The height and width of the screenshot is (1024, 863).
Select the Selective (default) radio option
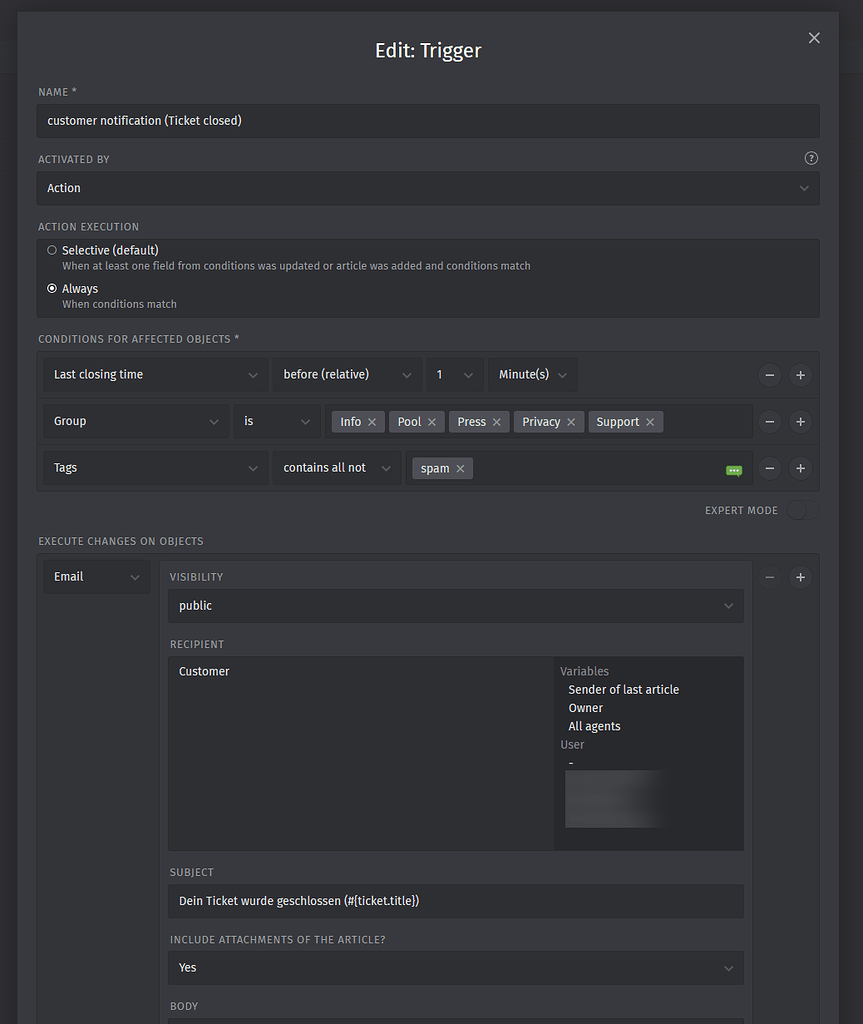52,250
